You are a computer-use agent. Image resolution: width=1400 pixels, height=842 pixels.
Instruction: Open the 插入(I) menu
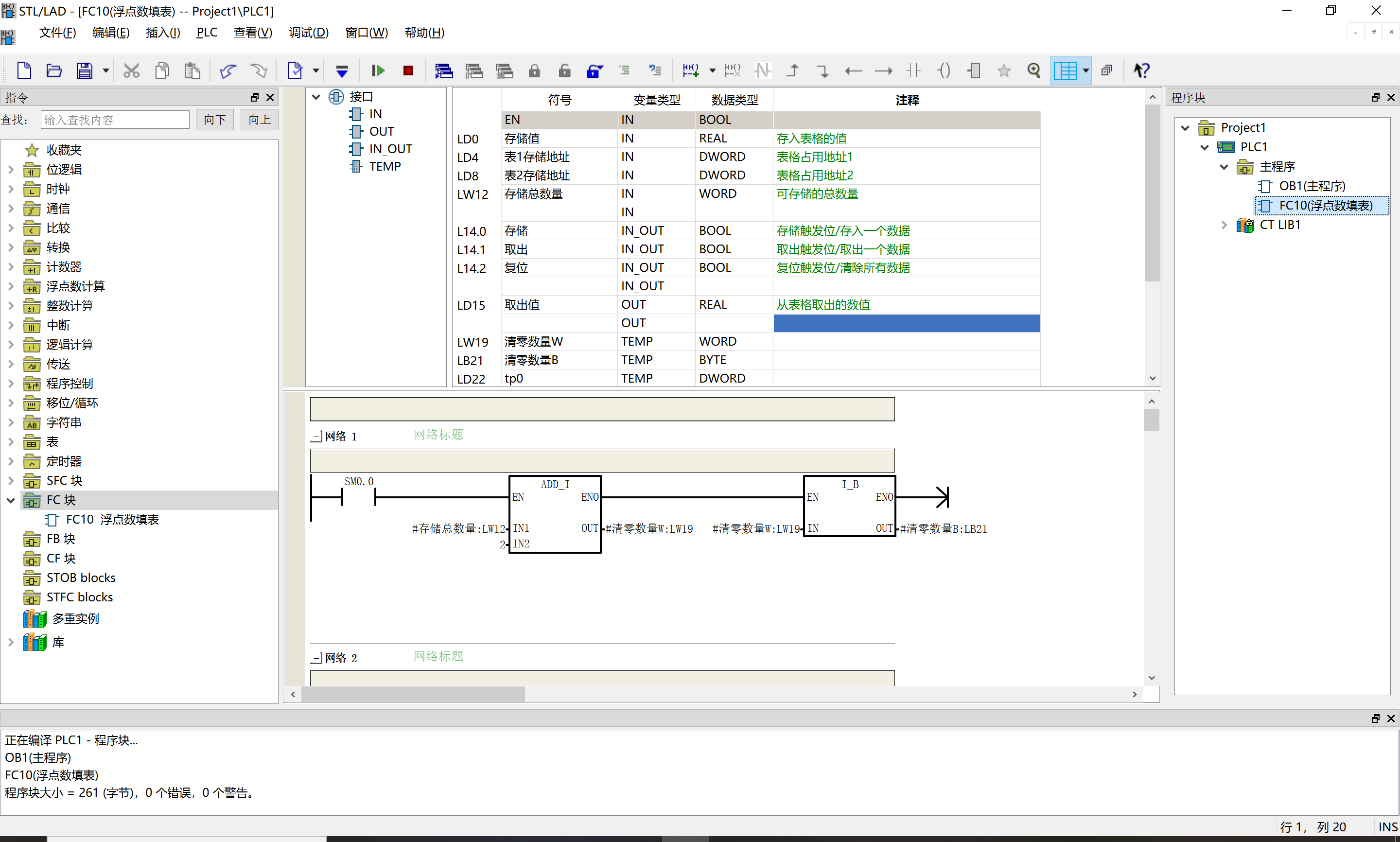[163, 33]
